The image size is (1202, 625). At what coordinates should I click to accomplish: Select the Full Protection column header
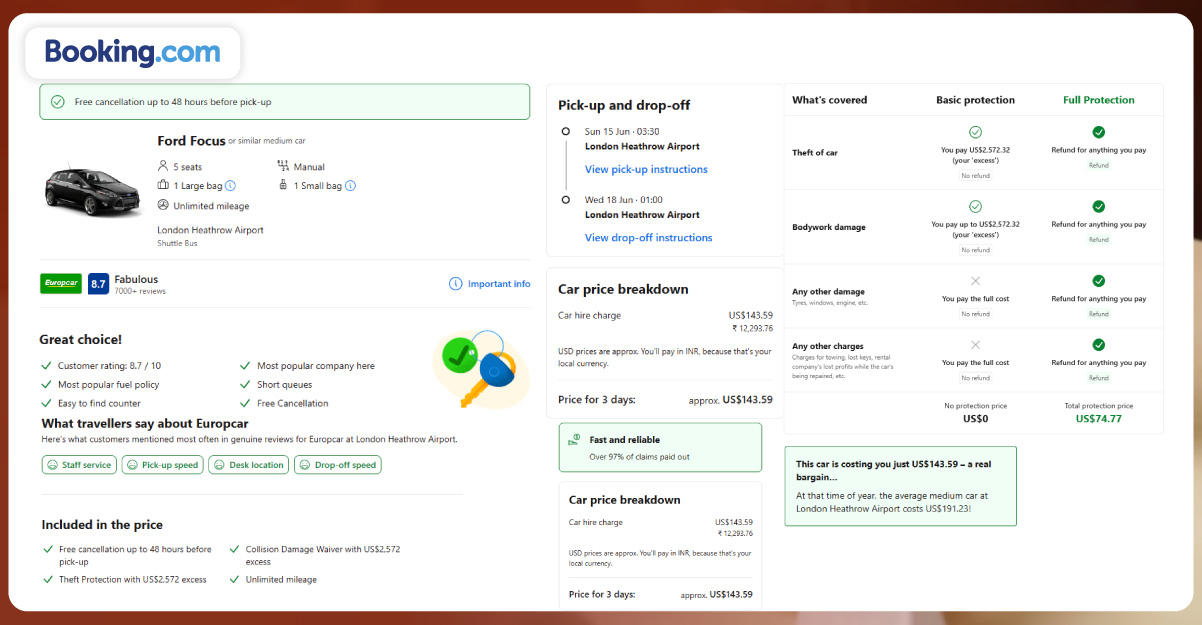[x=1098, y=100]
